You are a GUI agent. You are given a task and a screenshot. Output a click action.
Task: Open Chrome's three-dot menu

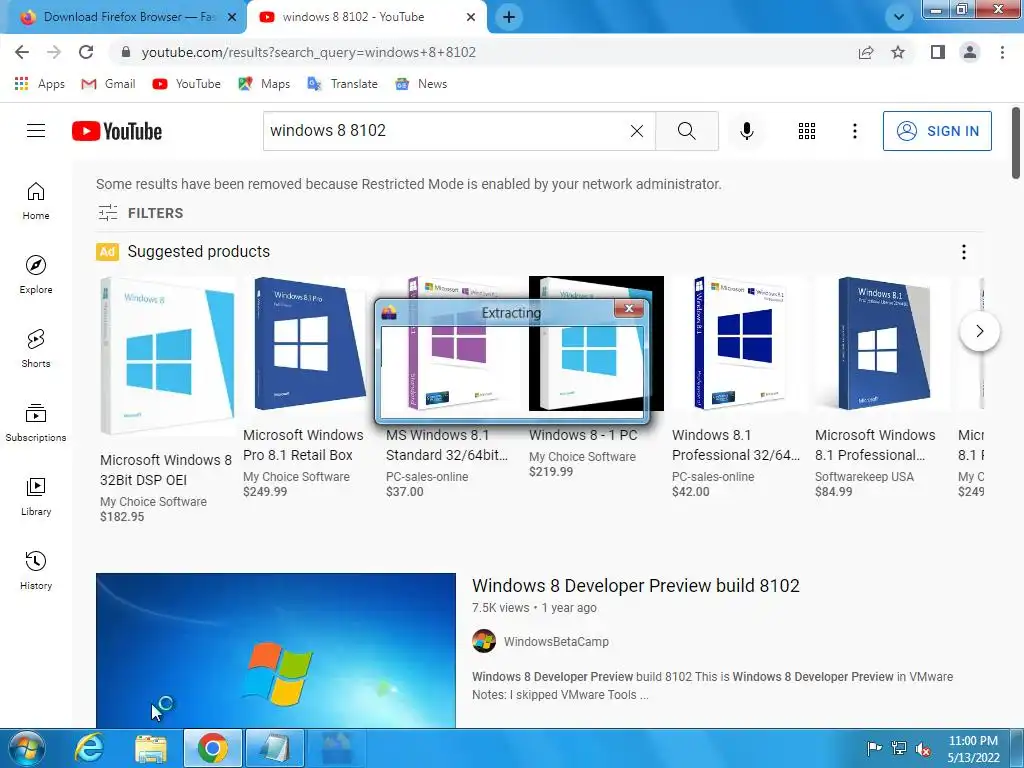pyautogui.click(x=1002, y=52)
